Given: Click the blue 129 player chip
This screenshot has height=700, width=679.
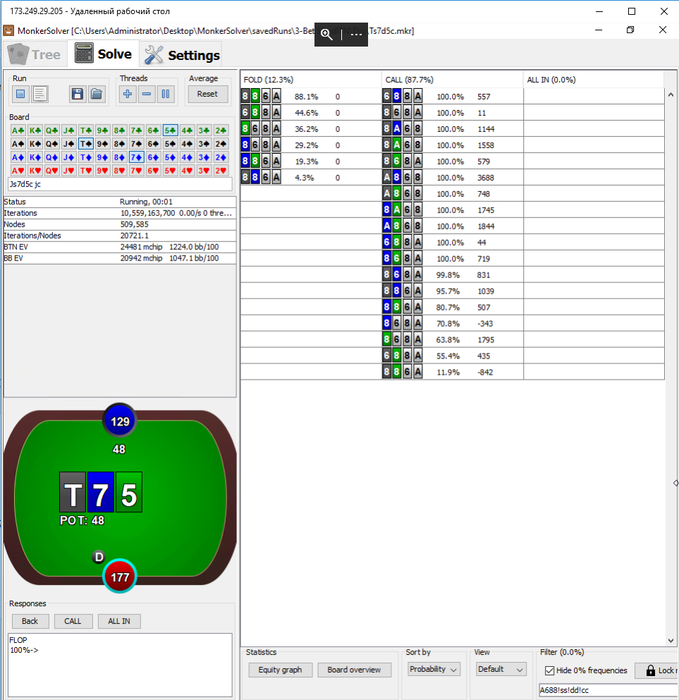Looking at the screenshot, I should click(120, 421).
